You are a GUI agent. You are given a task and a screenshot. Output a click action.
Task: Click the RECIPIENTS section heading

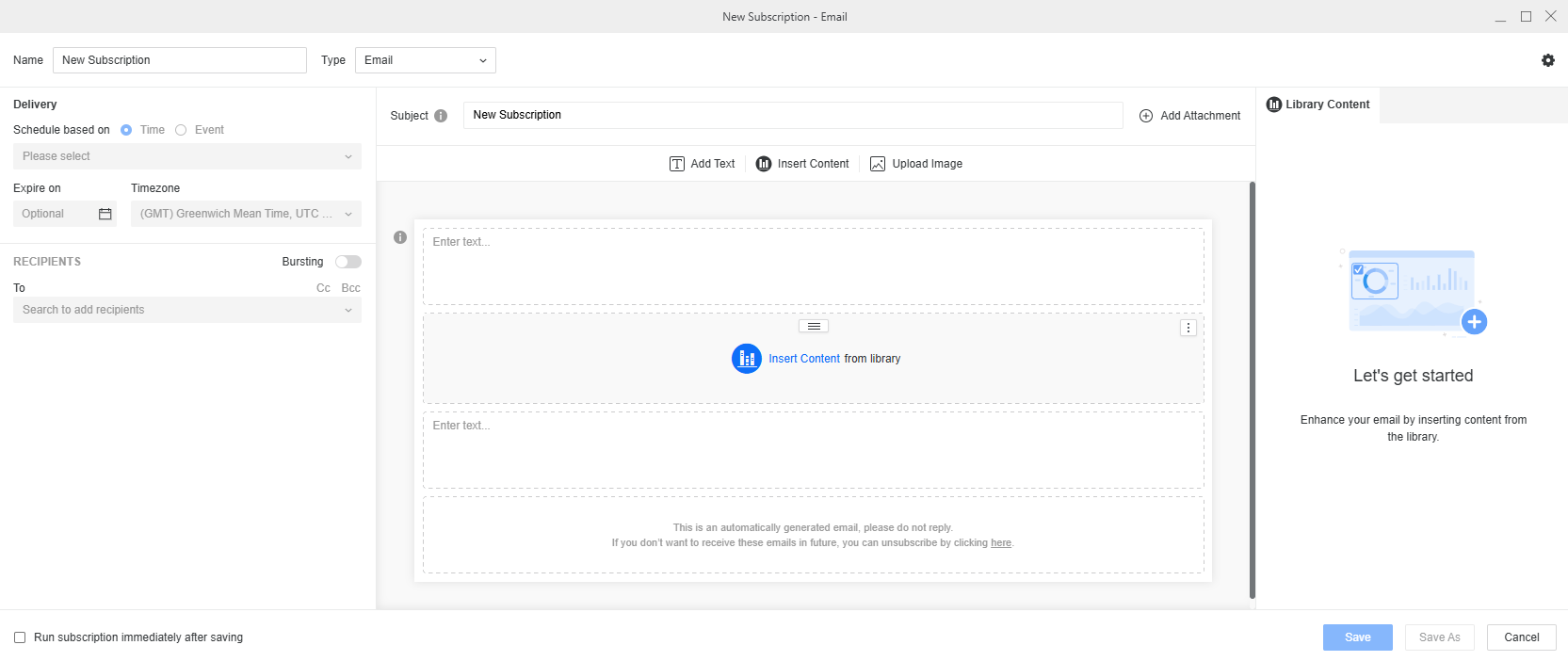[47, 262]
